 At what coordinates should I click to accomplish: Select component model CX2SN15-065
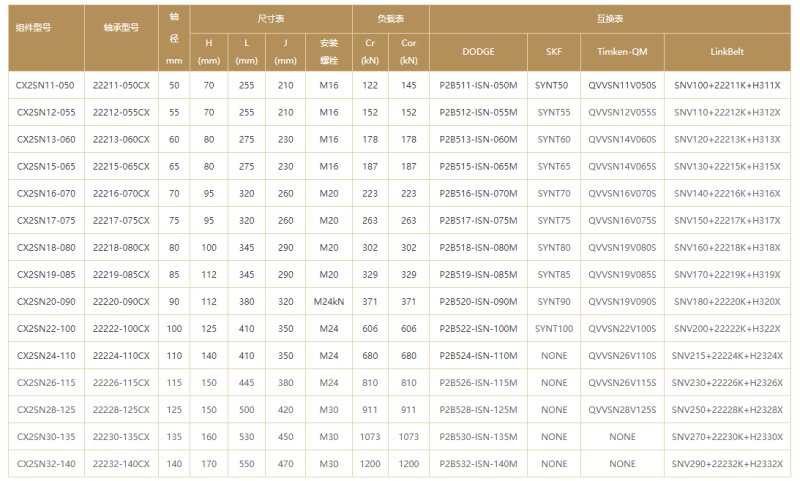pyautogui.click(x=46, y=166)
